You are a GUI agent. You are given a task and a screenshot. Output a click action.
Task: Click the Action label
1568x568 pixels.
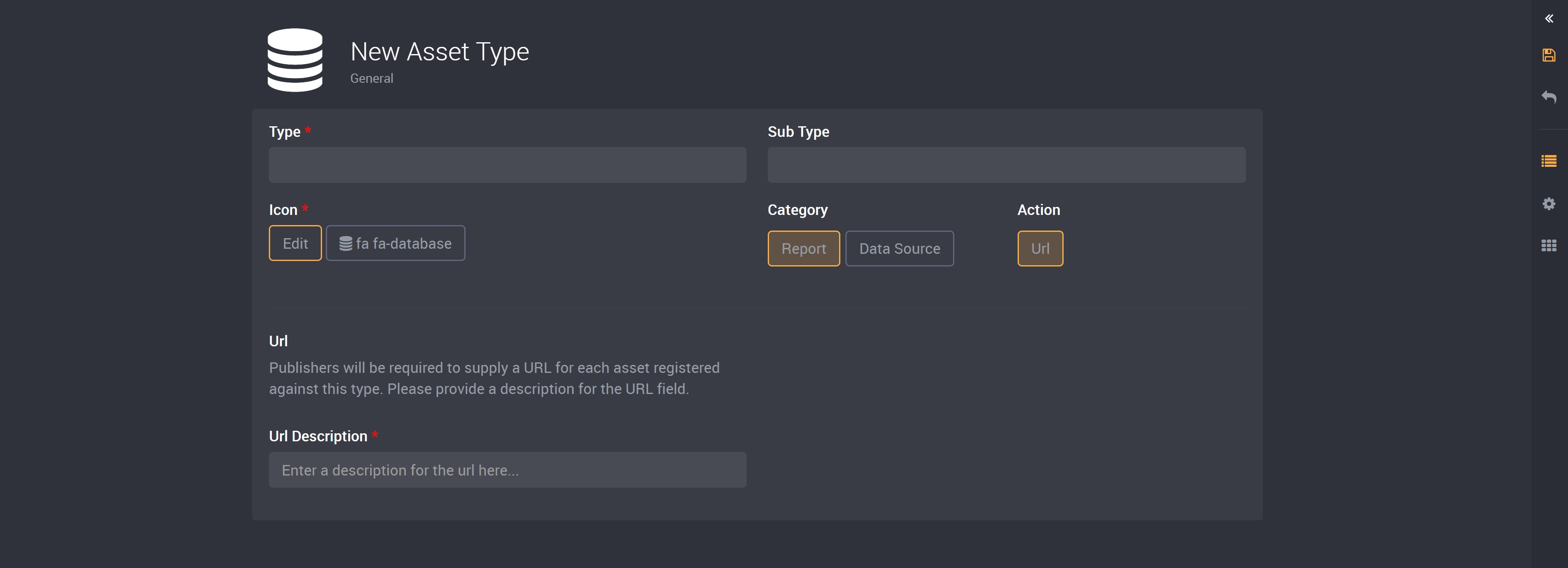pyautogui.click(x=1038, y=210)
